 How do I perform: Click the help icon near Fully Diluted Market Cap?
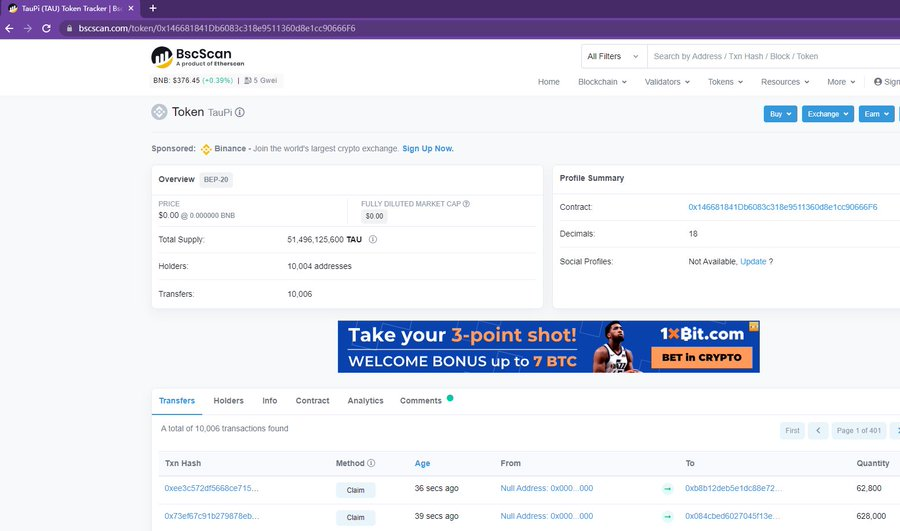pos(466,204)
